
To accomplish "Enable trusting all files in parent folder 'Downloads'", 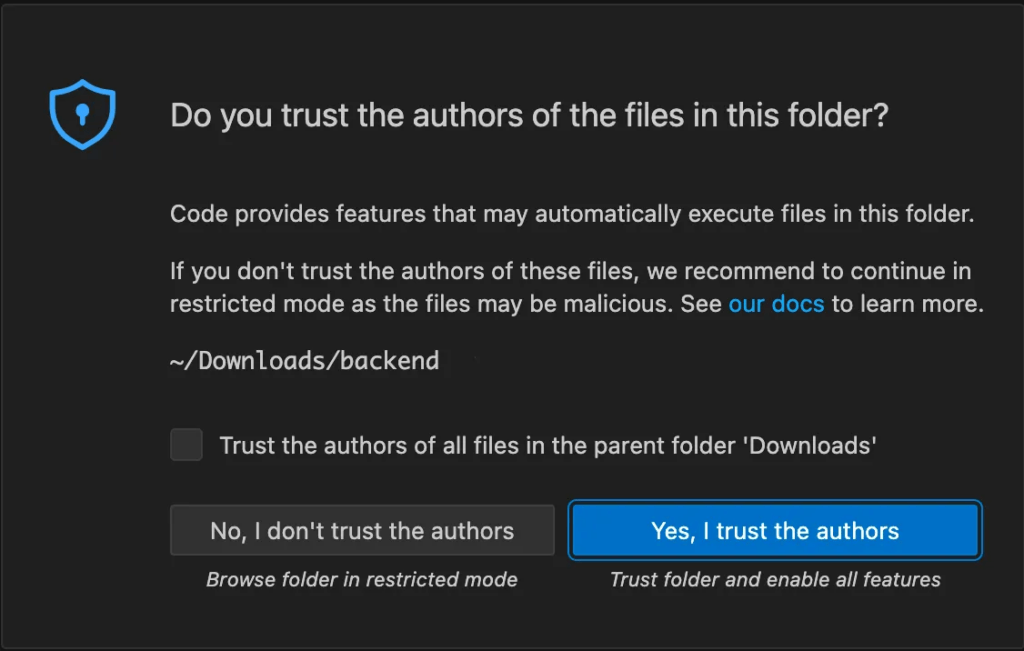I will click(186, 445).
